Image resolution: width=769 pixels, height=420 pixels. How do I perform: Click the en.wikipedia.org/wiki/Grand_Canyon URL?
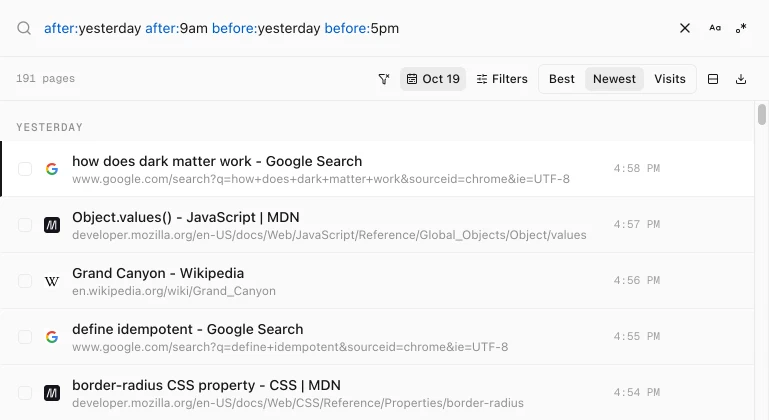pyautogui.click(x=174, y=291)
